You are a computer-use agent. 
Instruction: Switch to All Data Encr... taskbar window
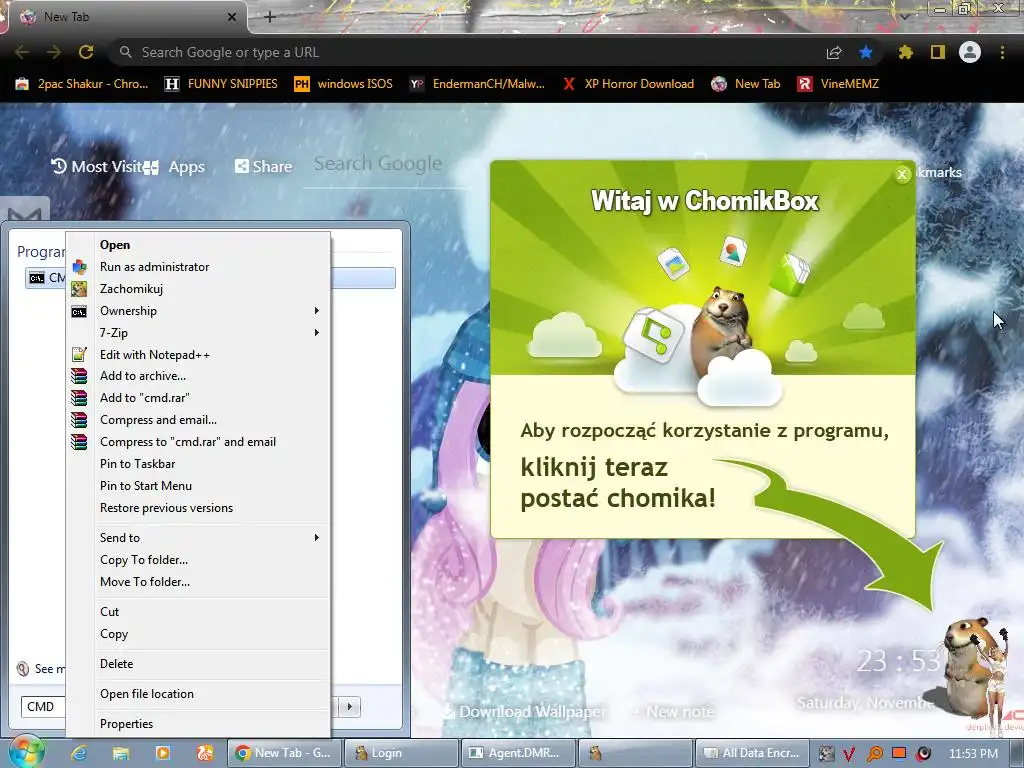coord(752,753)
